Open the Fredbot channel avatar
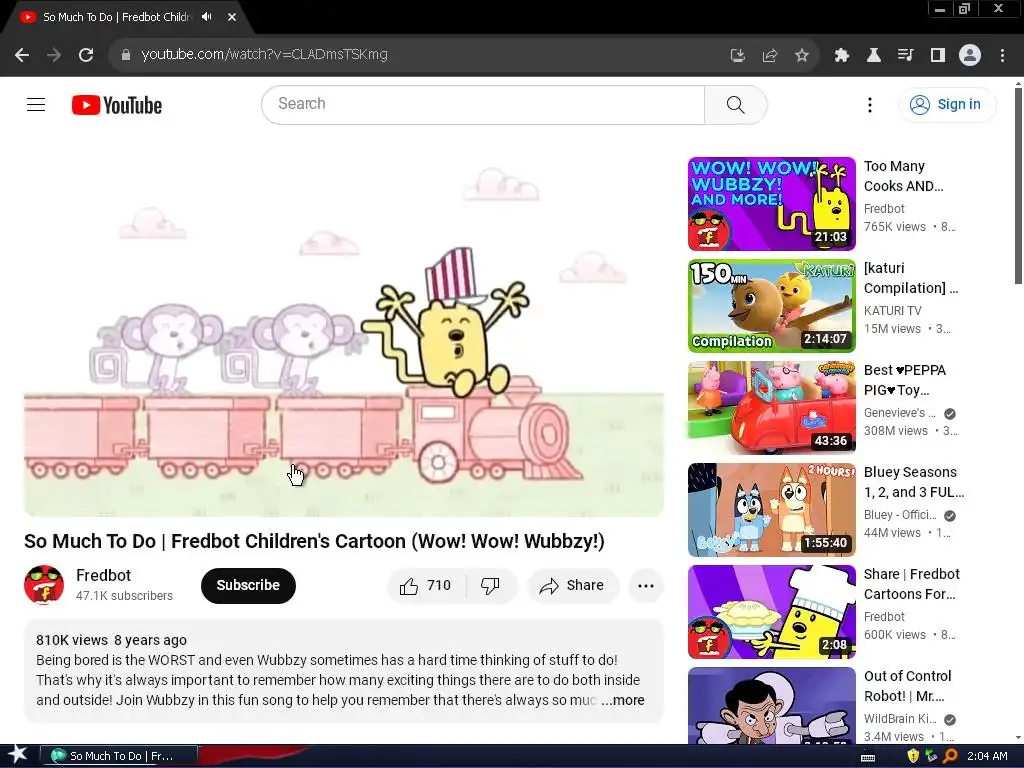The height and width of the screenshot is (768, 1024). 44,584
